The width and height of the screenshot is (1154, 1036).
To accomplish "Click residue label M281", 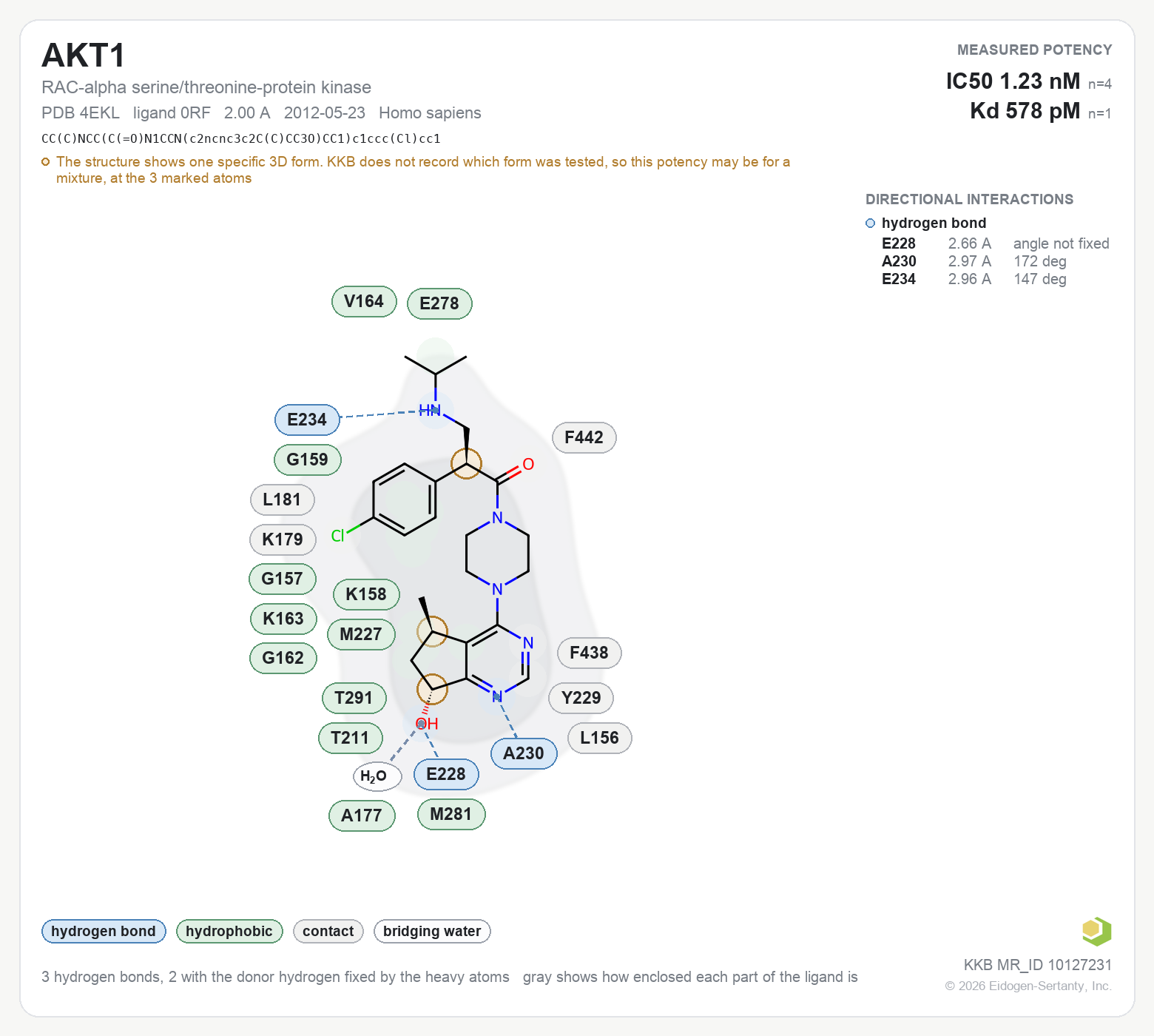I will 451,814.
